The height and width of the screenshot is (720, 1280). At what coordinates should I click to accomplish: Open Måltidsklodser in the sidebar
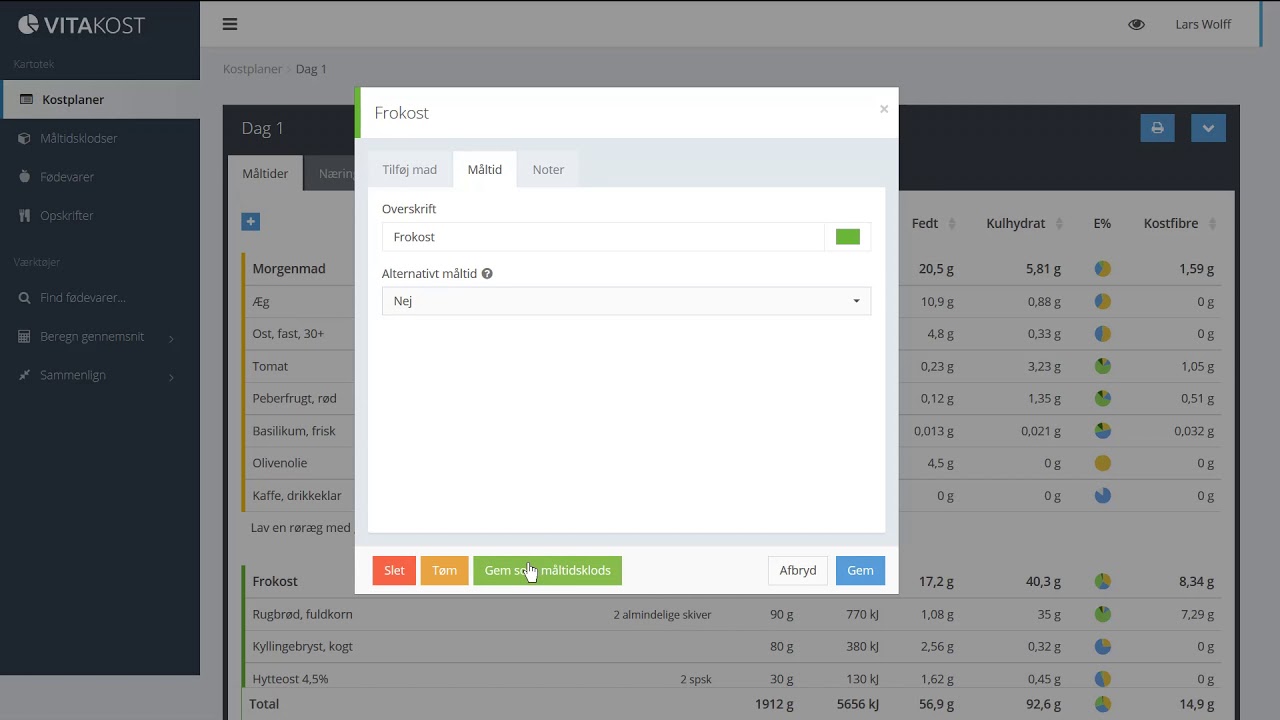79,138
